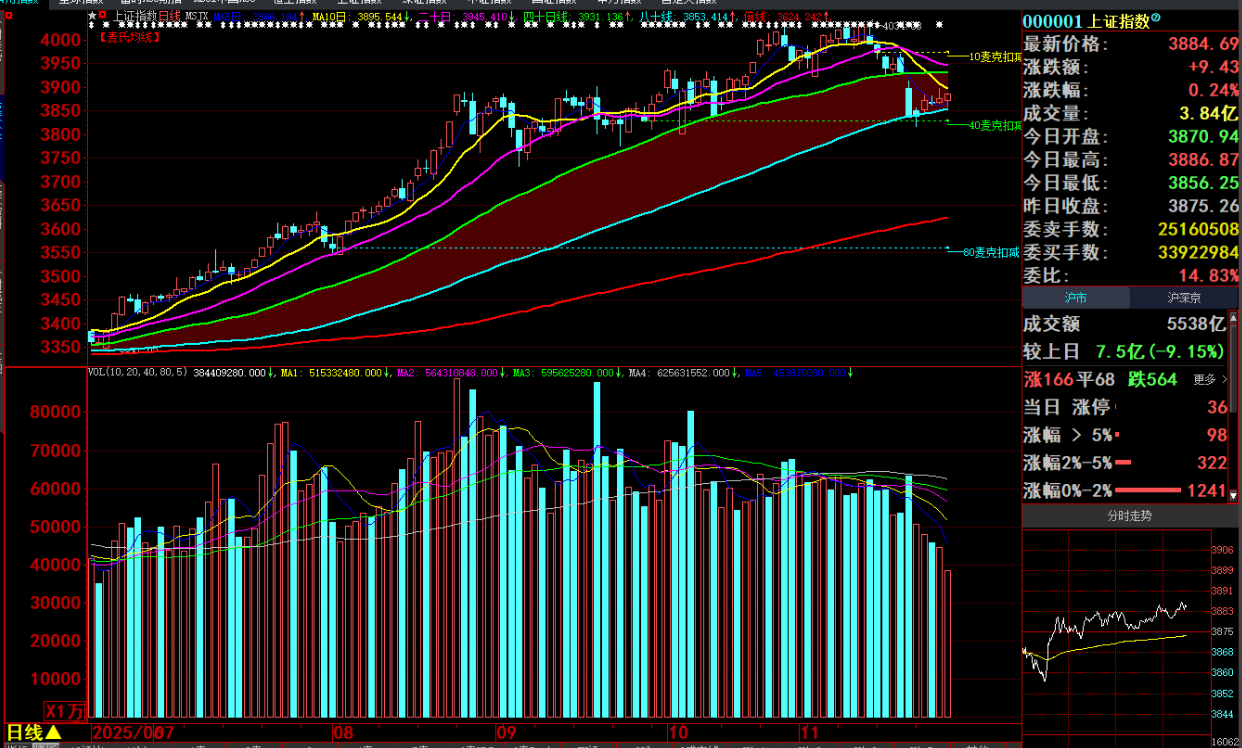Click the info icon next to 000001 上证指数
This screenshot has height=748, width=1242.
(x=1156, y=18)
